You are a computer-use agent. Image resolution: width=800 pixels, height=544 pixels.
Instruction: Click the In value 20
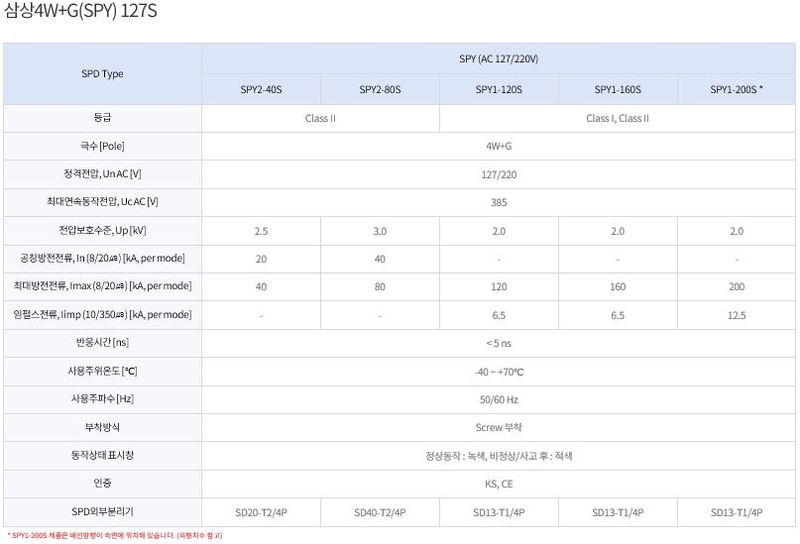pos(261,259)
